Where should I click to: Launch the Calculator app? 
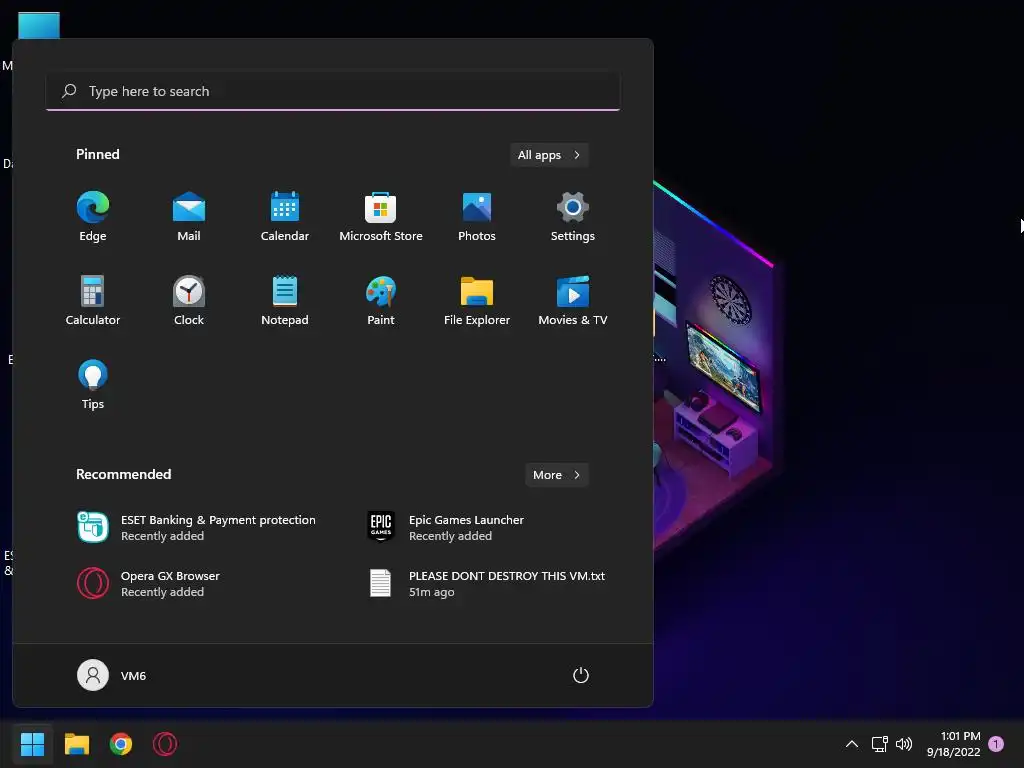point(93,300)
